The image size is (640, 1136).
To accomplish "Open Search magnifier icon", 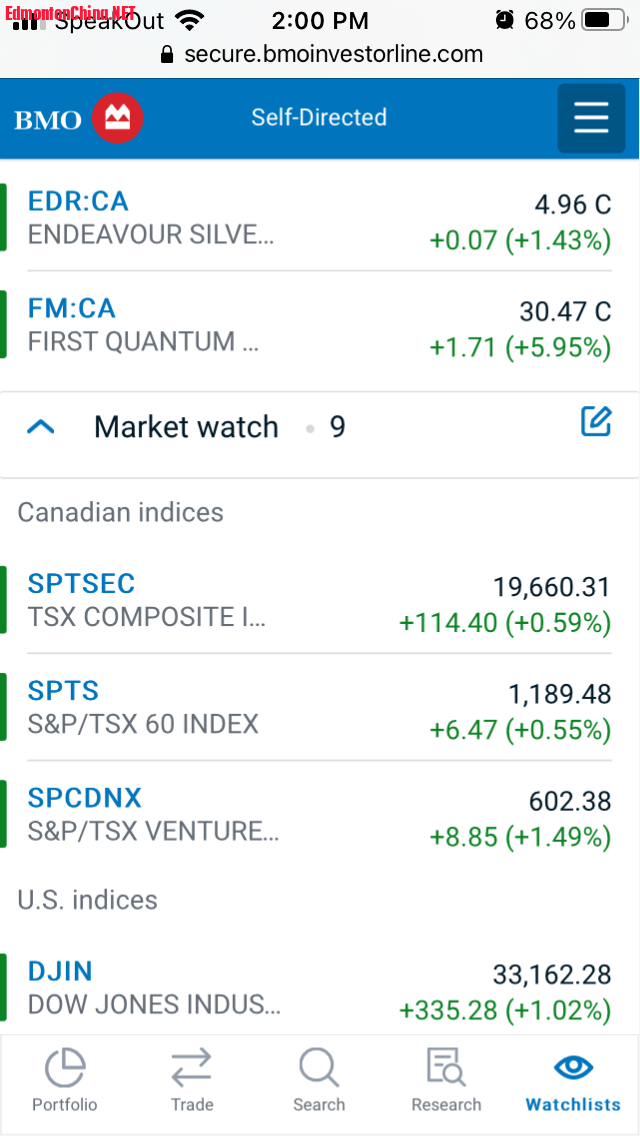I will click(318, 1067).
